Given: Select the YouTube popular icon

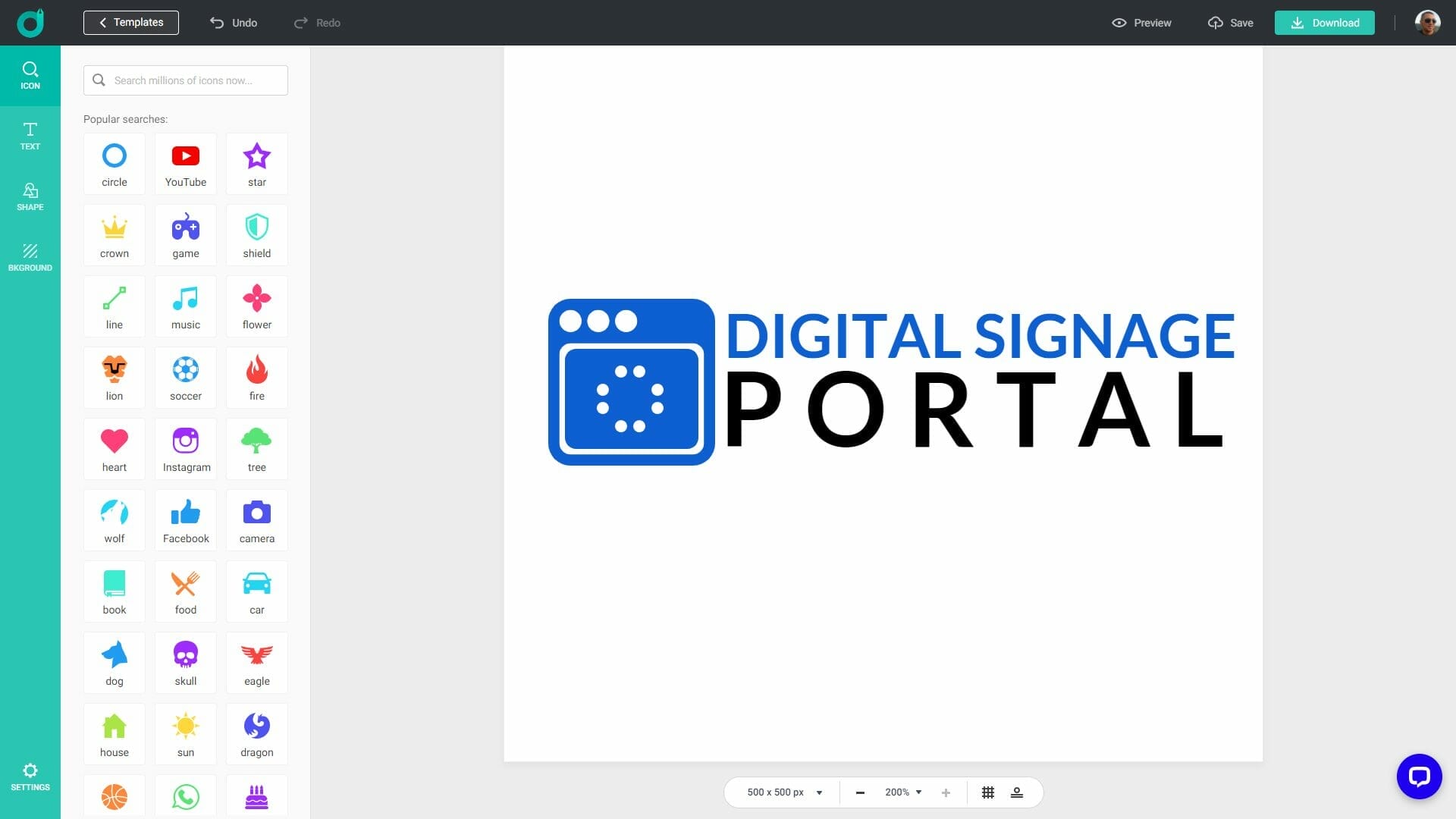Looking at the screenshot, I should coord(186,164).
